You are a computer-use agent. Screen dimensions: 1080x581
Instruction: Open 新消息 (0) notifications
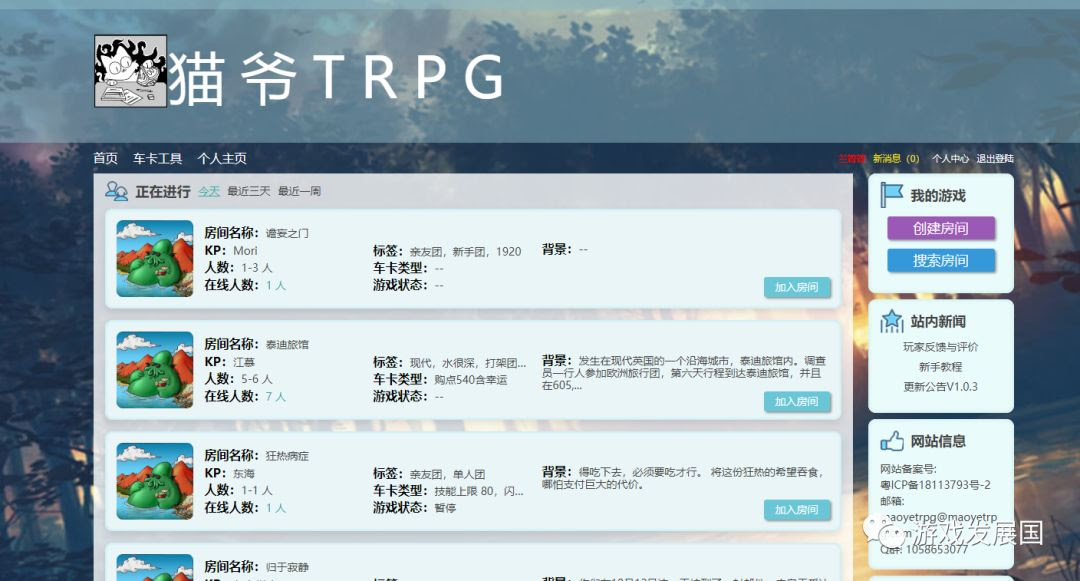click(x=896, y=158)
